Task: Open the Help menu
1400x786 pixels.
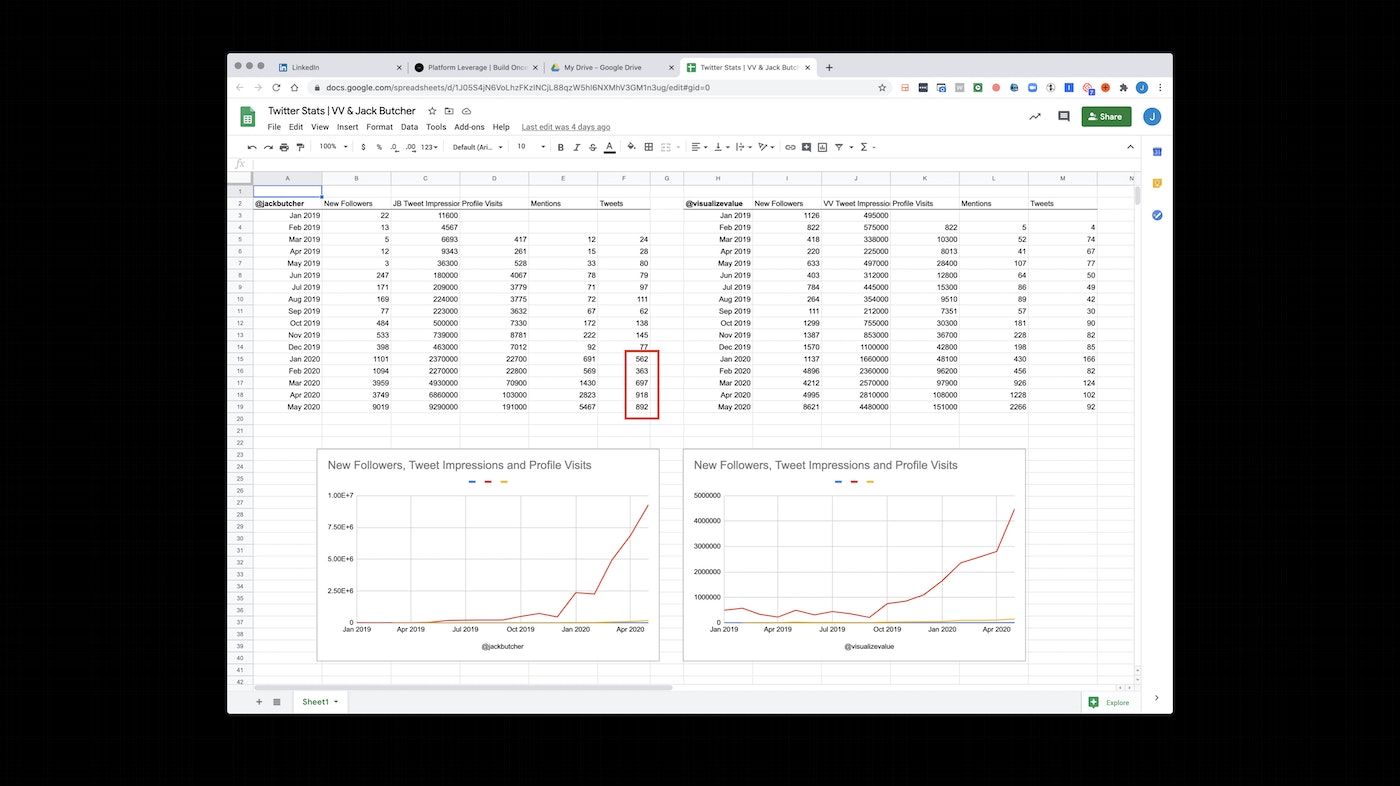Action: (x=501, y=127)
